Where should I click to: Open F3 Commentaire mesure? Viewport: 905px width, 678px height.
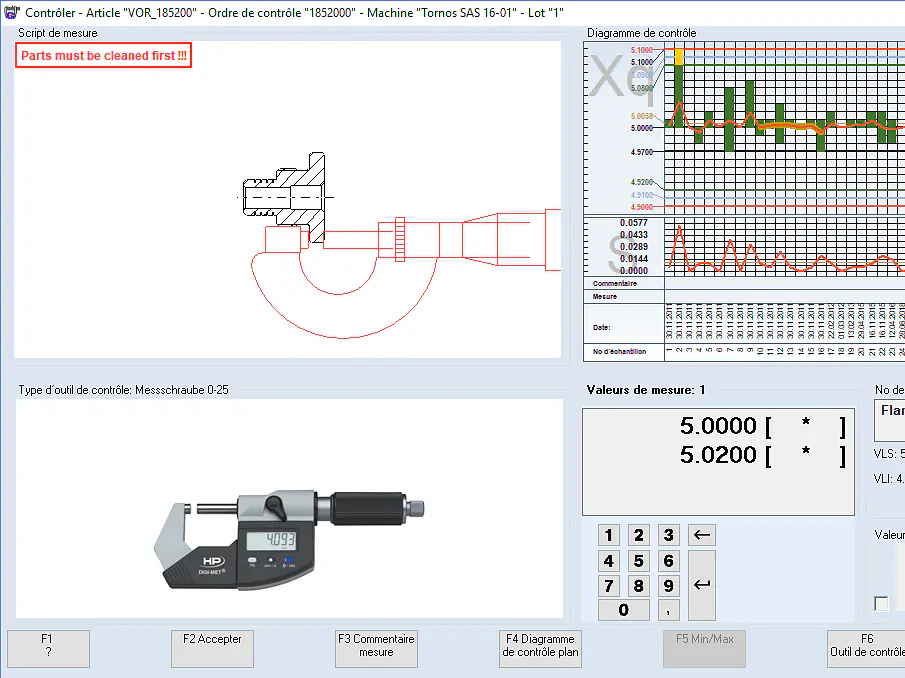376,649
